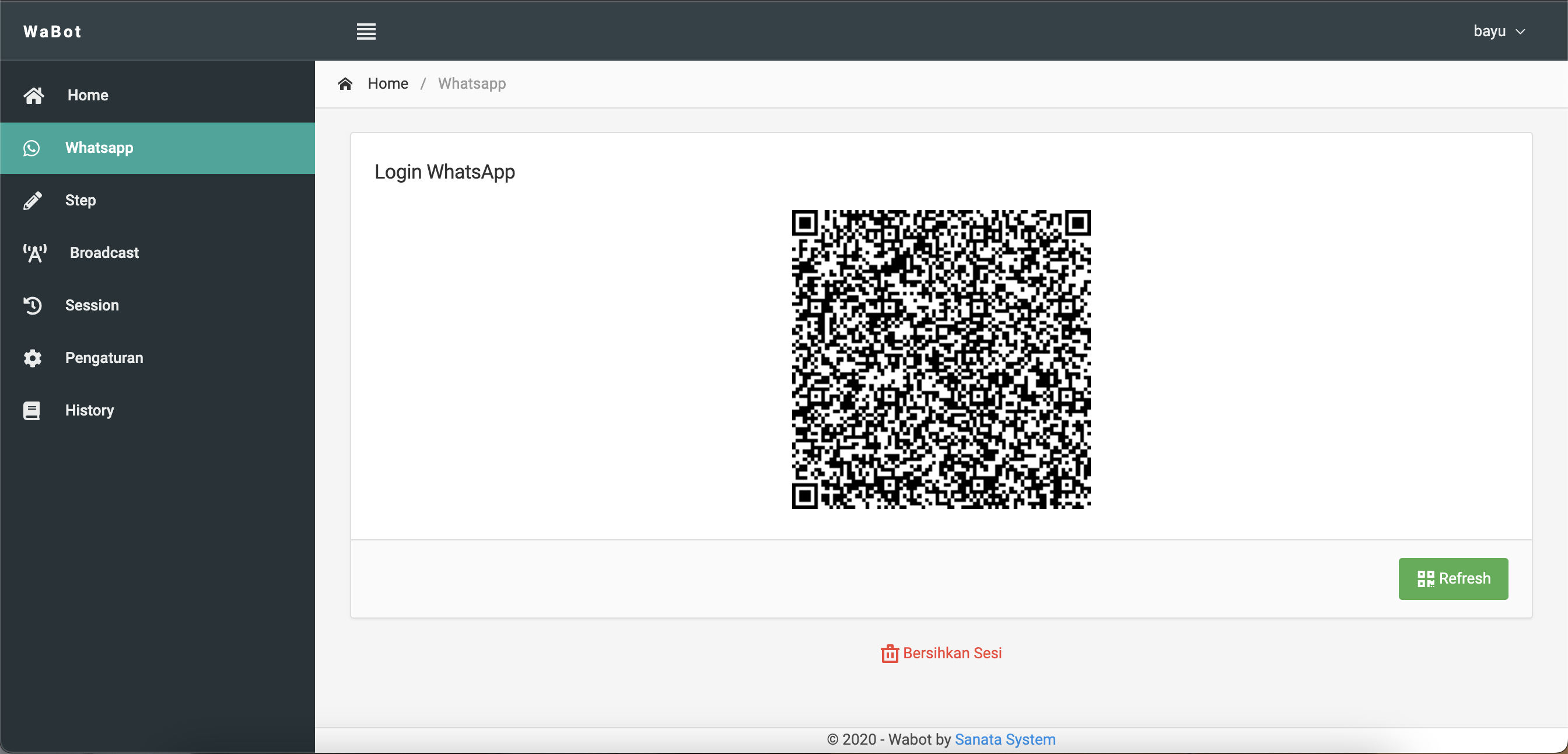
Task: Go to Pengaturan settings page
Action: (104, 358)
